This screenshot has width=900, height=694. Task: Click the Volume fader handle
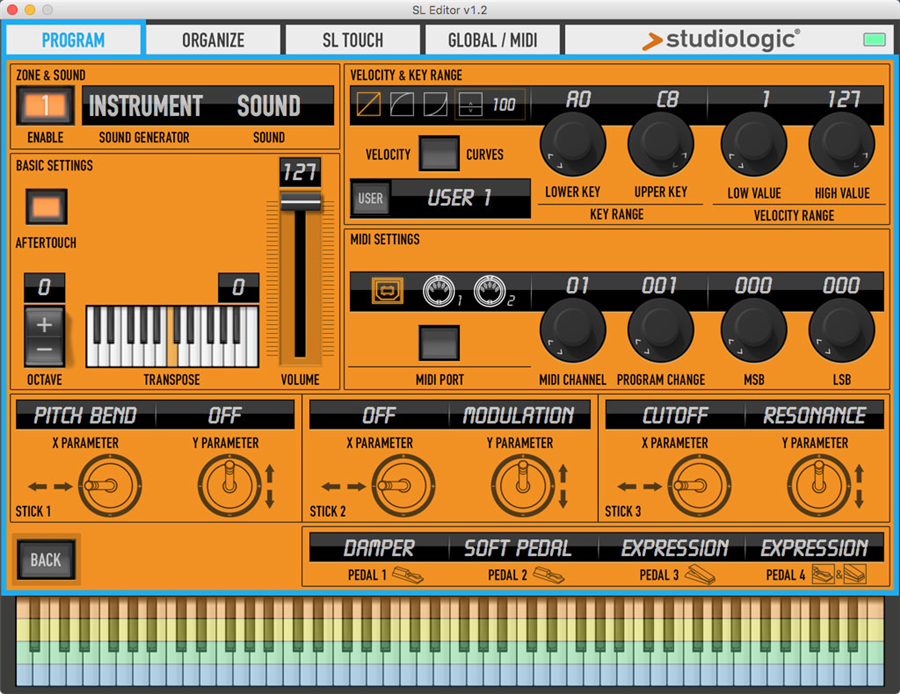click(x=299, y=201)
